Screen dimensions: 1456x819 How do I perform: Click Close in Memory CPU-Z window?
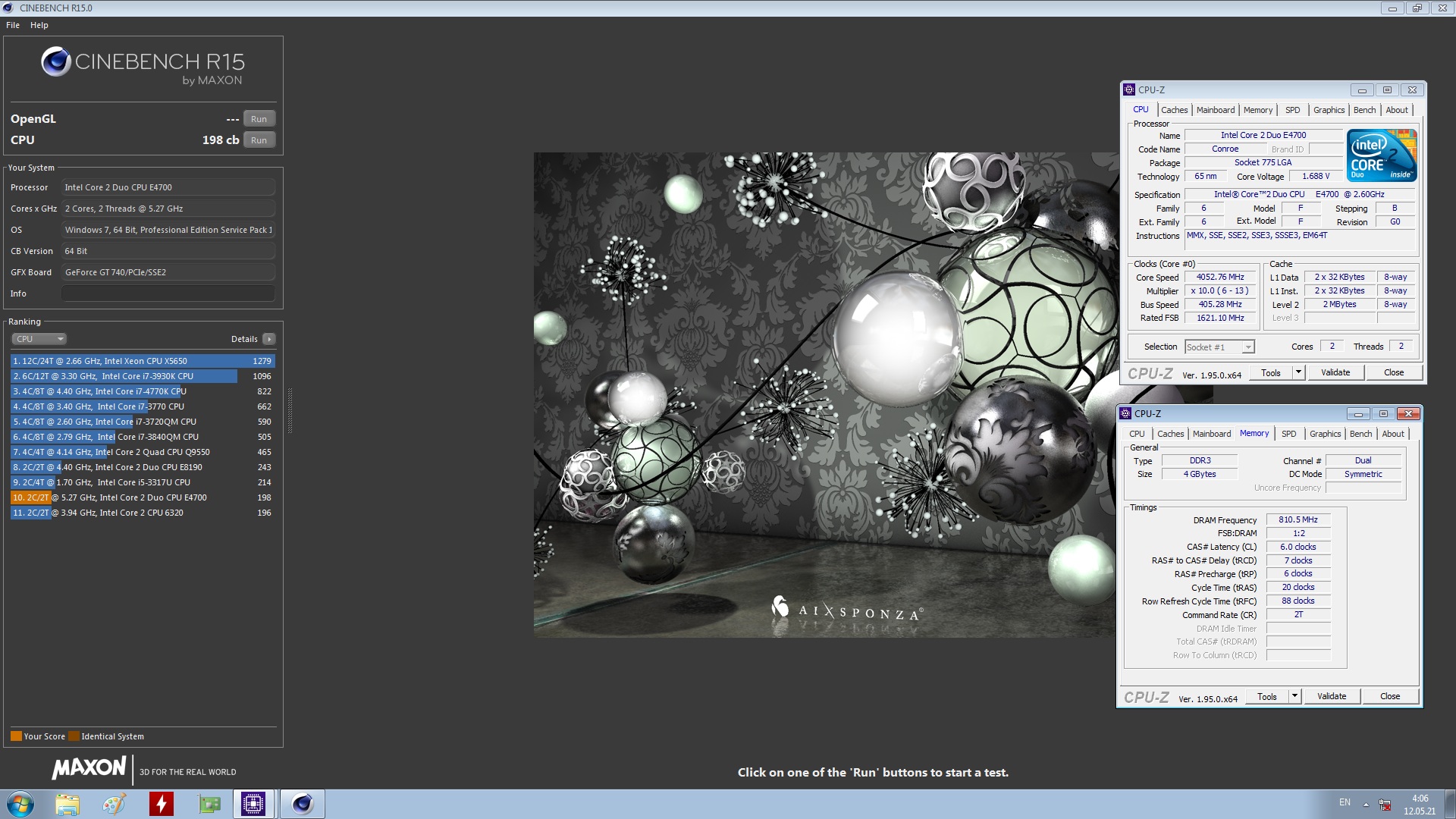[x=1390, y=696]
